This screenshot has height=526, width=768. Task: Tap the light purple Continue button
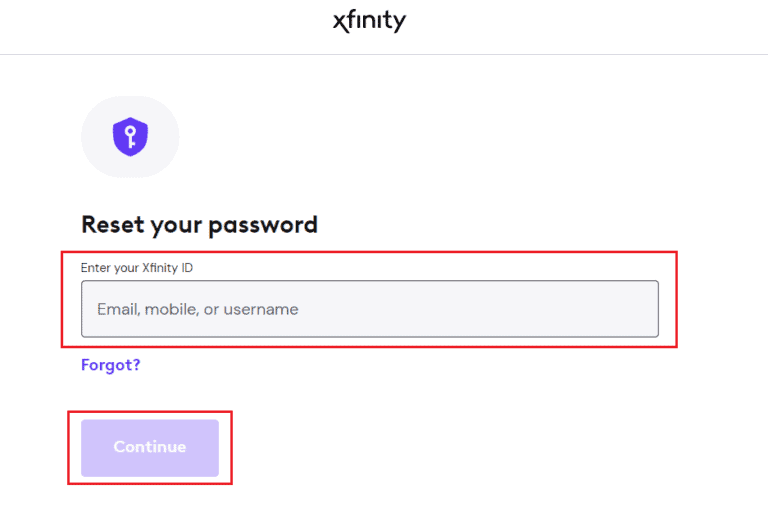[150, 447]
